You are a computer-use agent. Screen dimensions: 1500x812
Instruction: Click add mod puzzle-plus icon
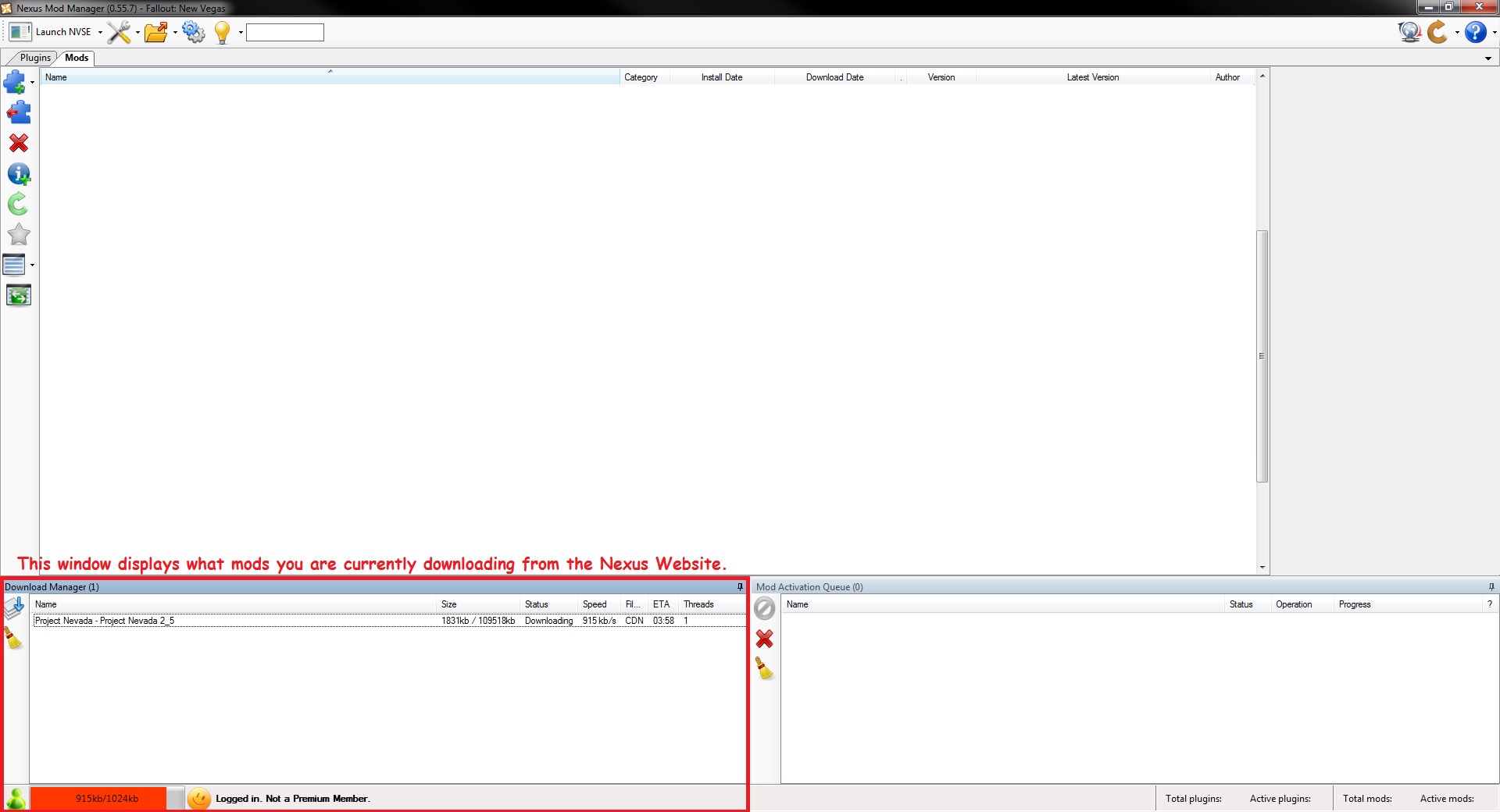point(15,82)
